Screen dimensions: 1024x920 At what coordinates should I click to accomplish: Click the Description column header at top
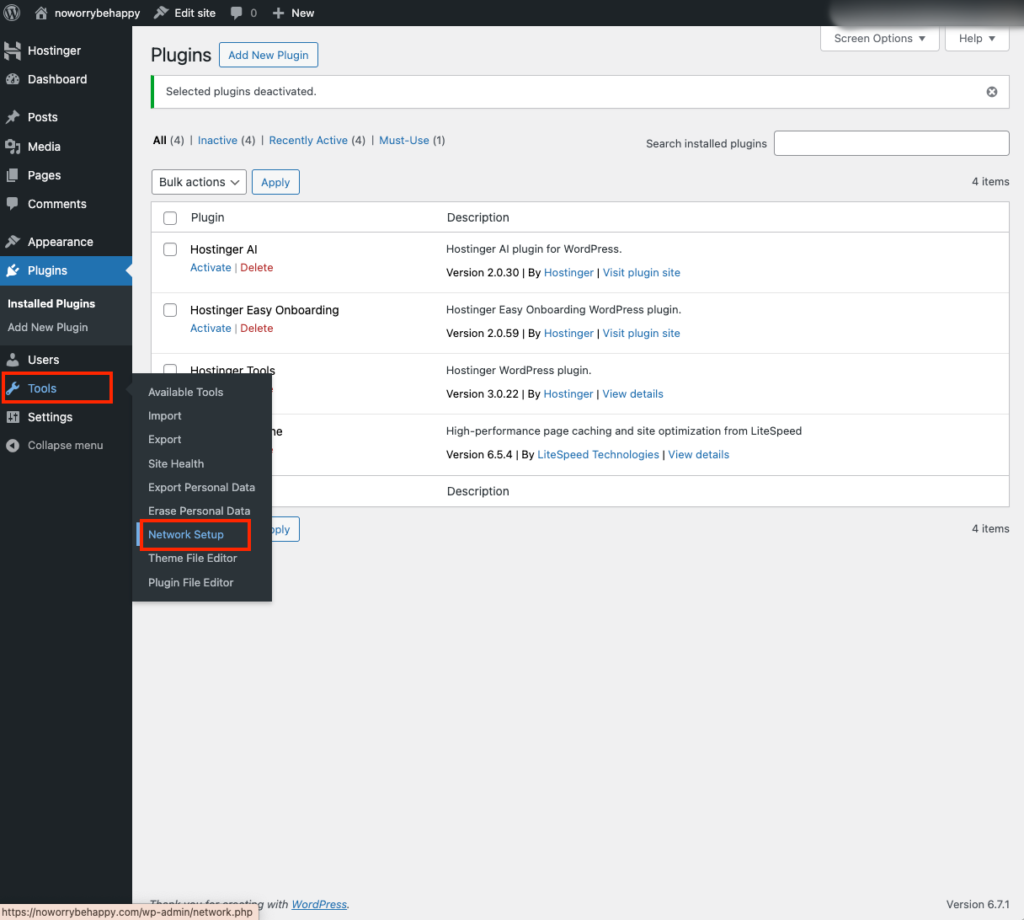(x=477, y=217)
